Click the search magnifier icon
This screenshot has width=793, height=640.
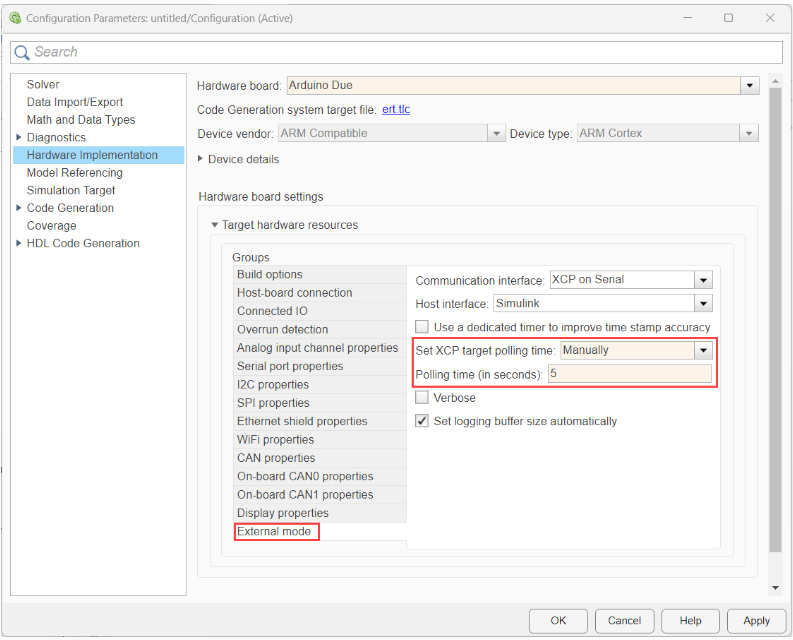22,53
